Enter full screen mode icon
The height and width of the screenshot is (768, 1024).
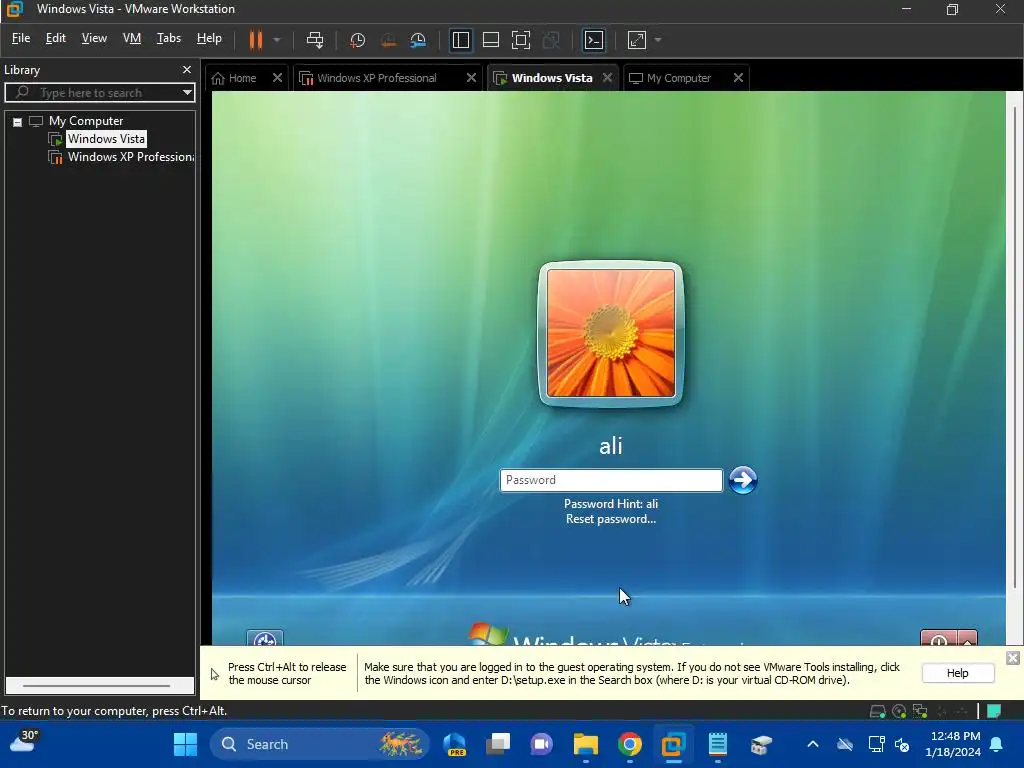click(x=520, y=40)
